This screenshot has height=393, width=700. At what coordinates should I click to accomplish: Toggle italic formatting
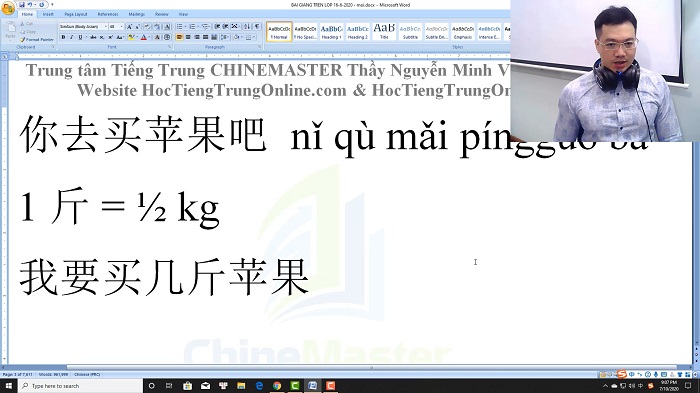[72, 37]
